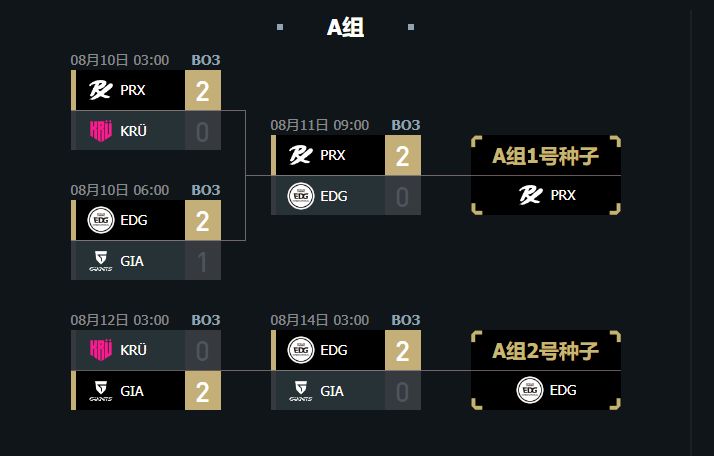Viewport: 714px width, 456px height.
Task: Click PRX logo under A组1号种子
Action: [530, 195]
